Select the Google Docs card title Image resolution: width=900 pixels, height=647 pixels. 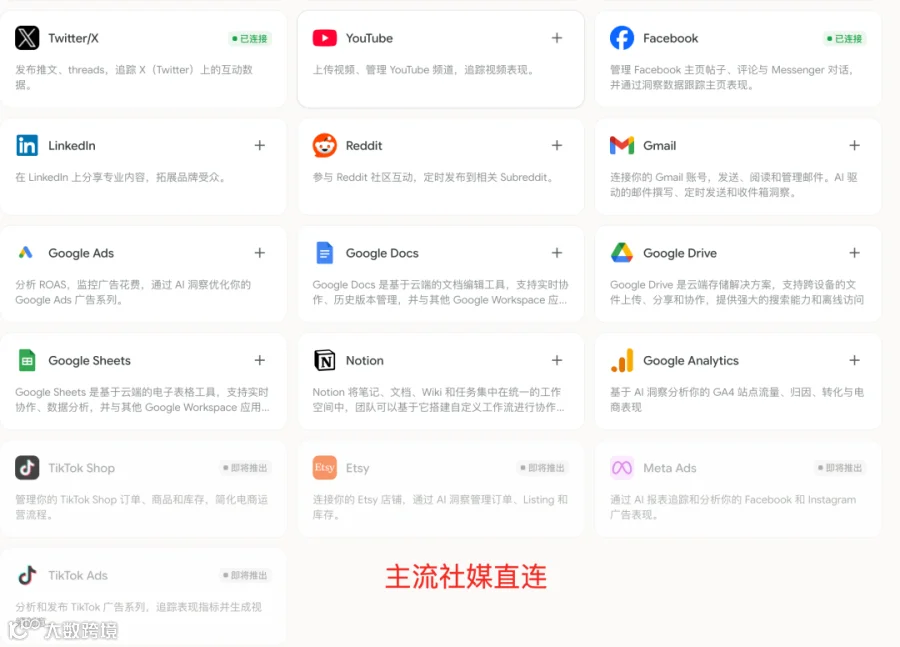click(382, 253)
